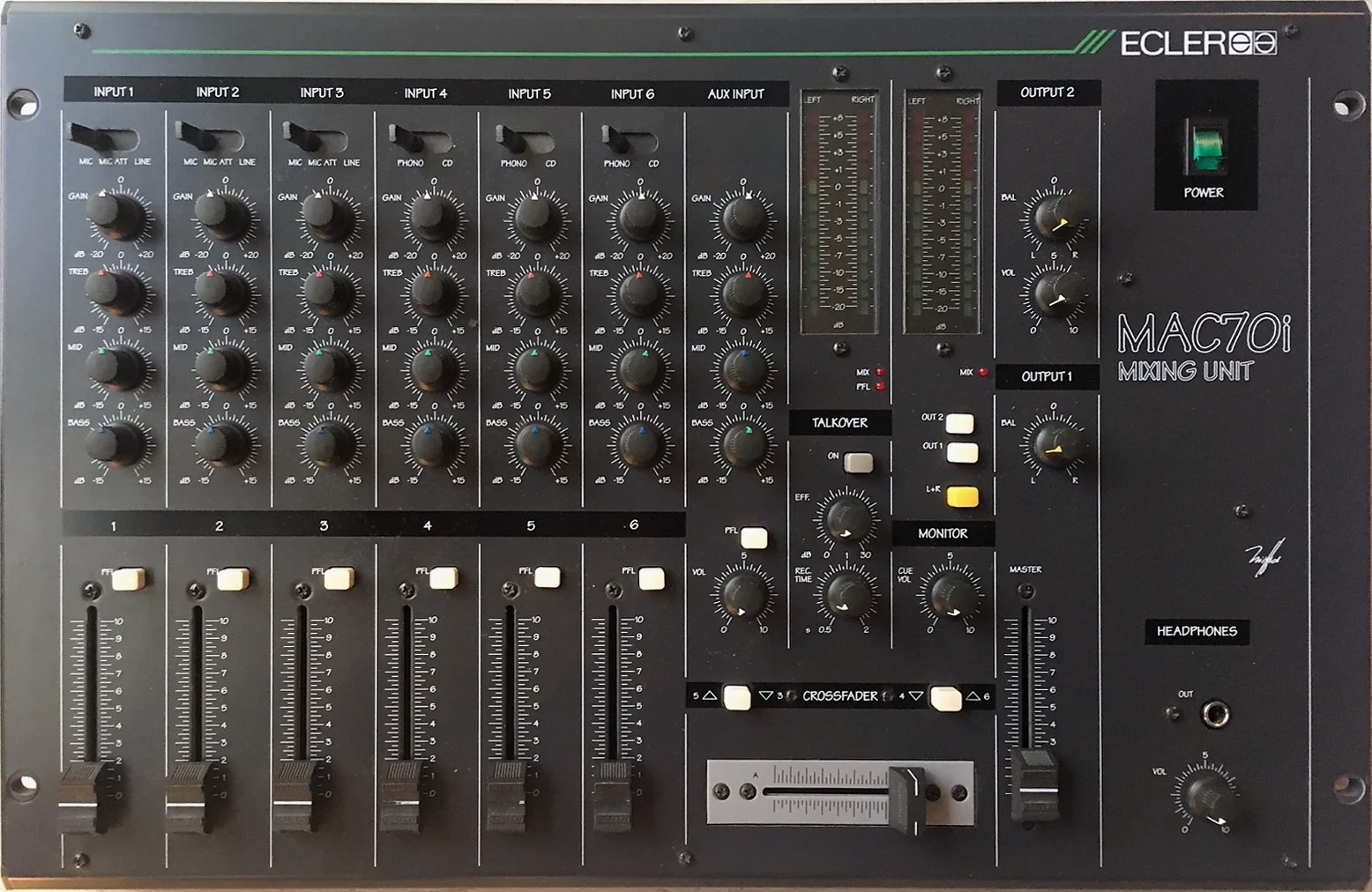
Task: Click channel 5 fader cap
Action: 508,796
